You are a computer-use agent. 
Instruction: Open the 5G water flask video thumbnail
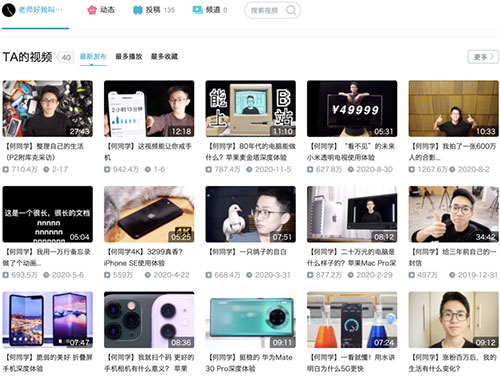(352, 320)
